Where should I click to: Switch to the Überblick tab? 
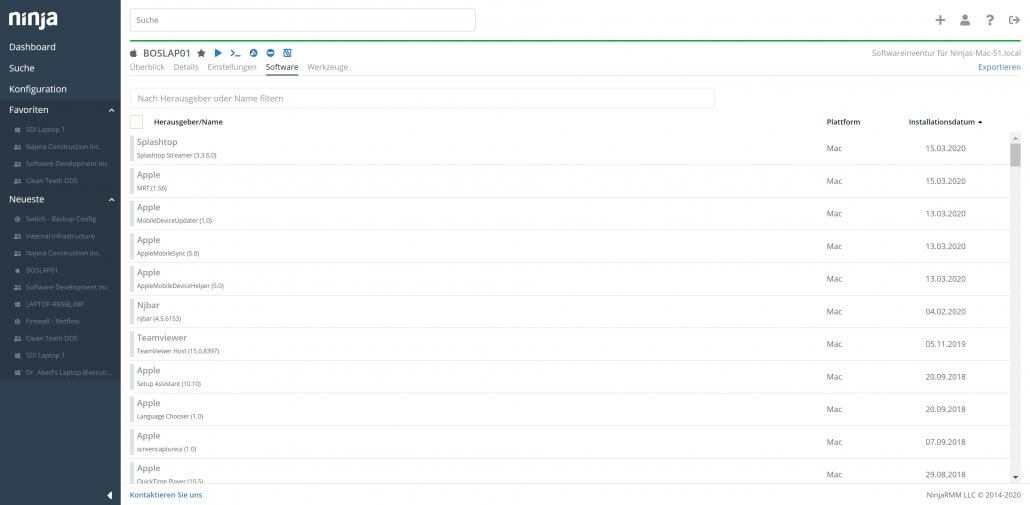147,67
